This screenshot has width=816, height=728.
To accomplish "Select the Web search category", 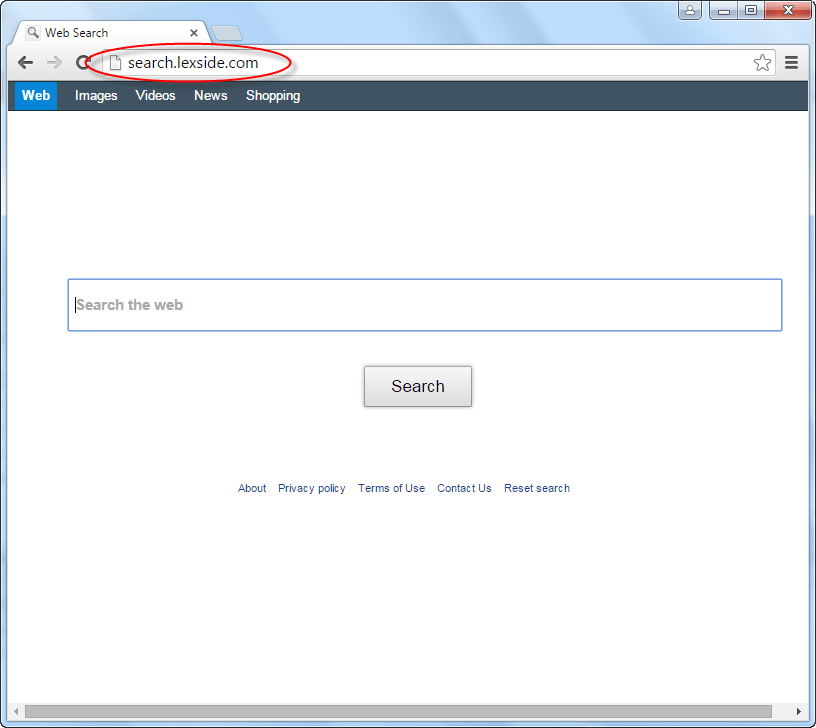I will [x=36, y=96].
